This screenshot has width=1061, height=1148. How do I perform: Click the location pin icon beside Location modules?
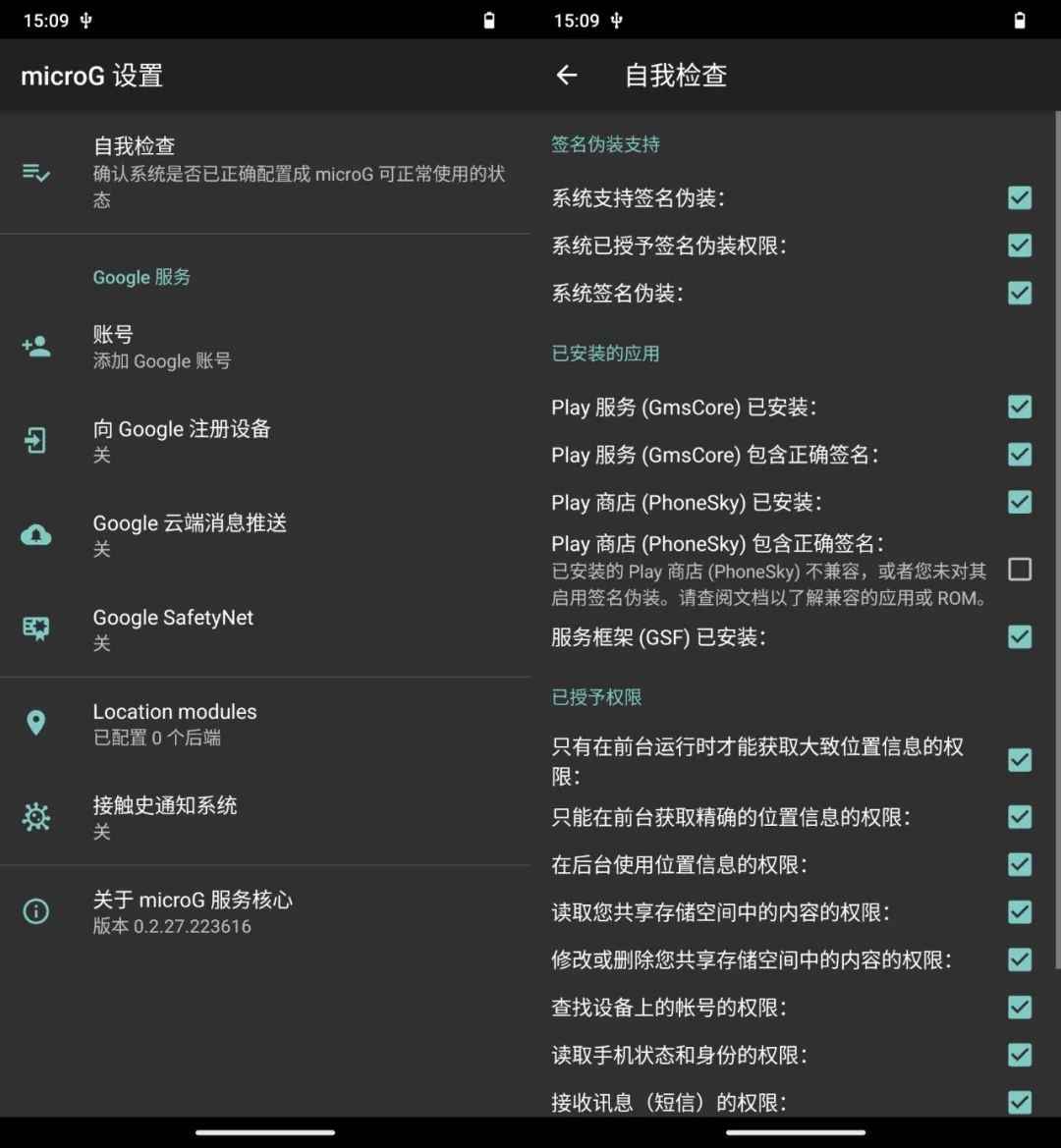[x=36, y=723]
